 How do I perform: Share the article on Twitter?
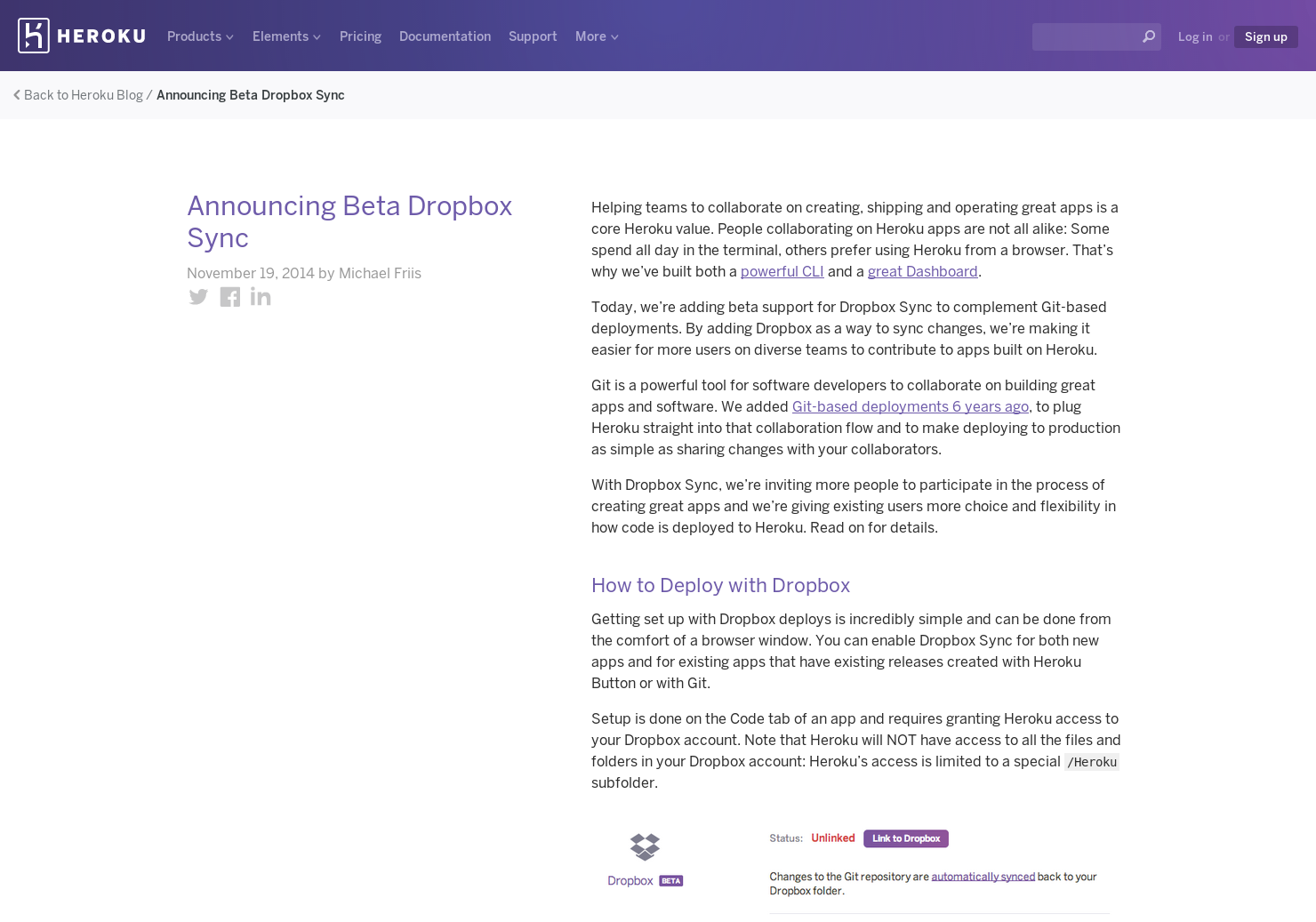(198, 297)
